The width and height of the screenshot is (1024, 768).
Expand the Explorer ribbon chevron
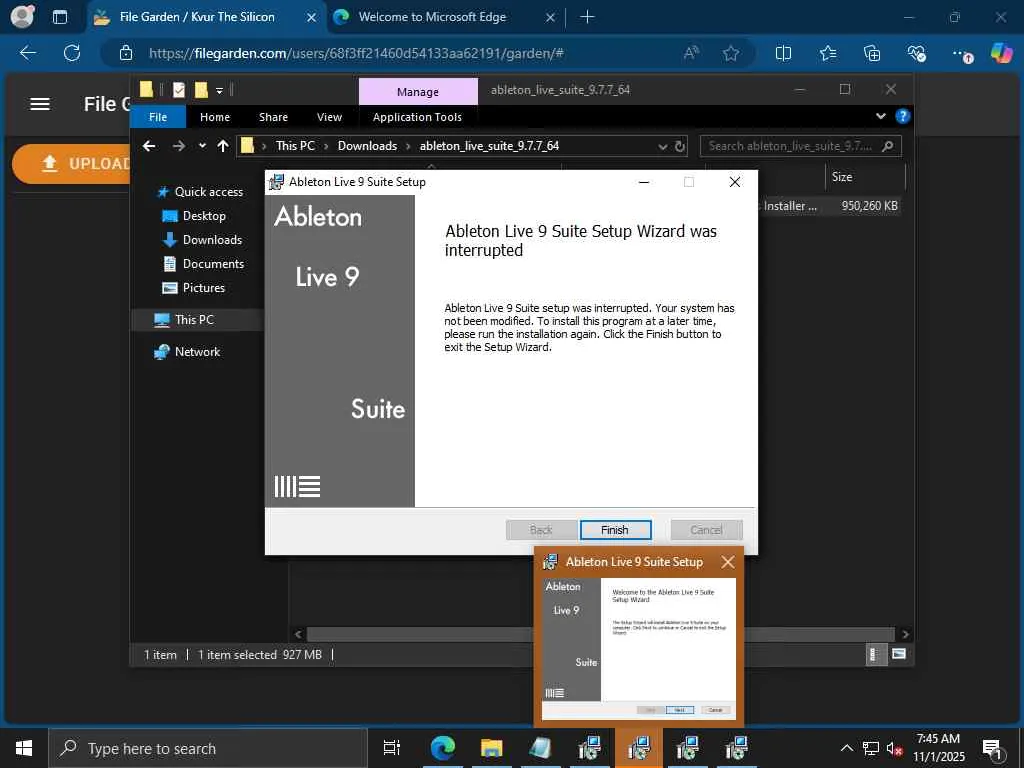click(881, 116)
